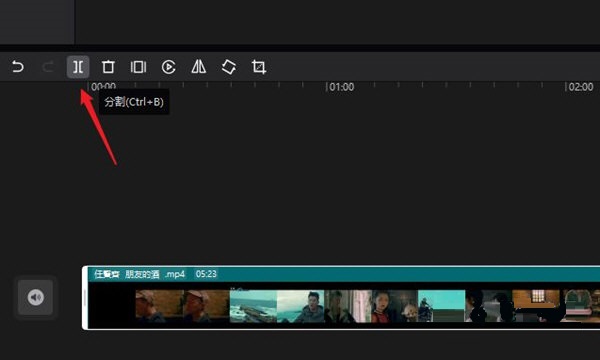Rotate the clip with rotate icon
600x360 pixels.
coord(229,67)
